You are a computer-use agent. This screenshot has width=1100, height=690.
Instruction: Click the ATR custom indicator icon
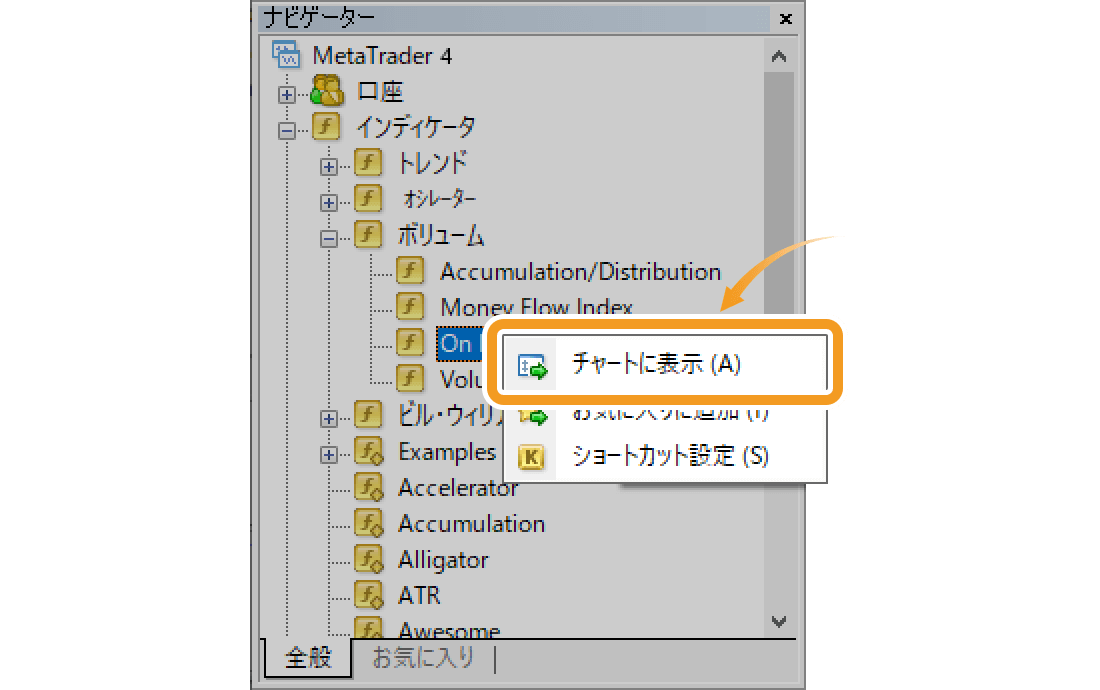369,595
